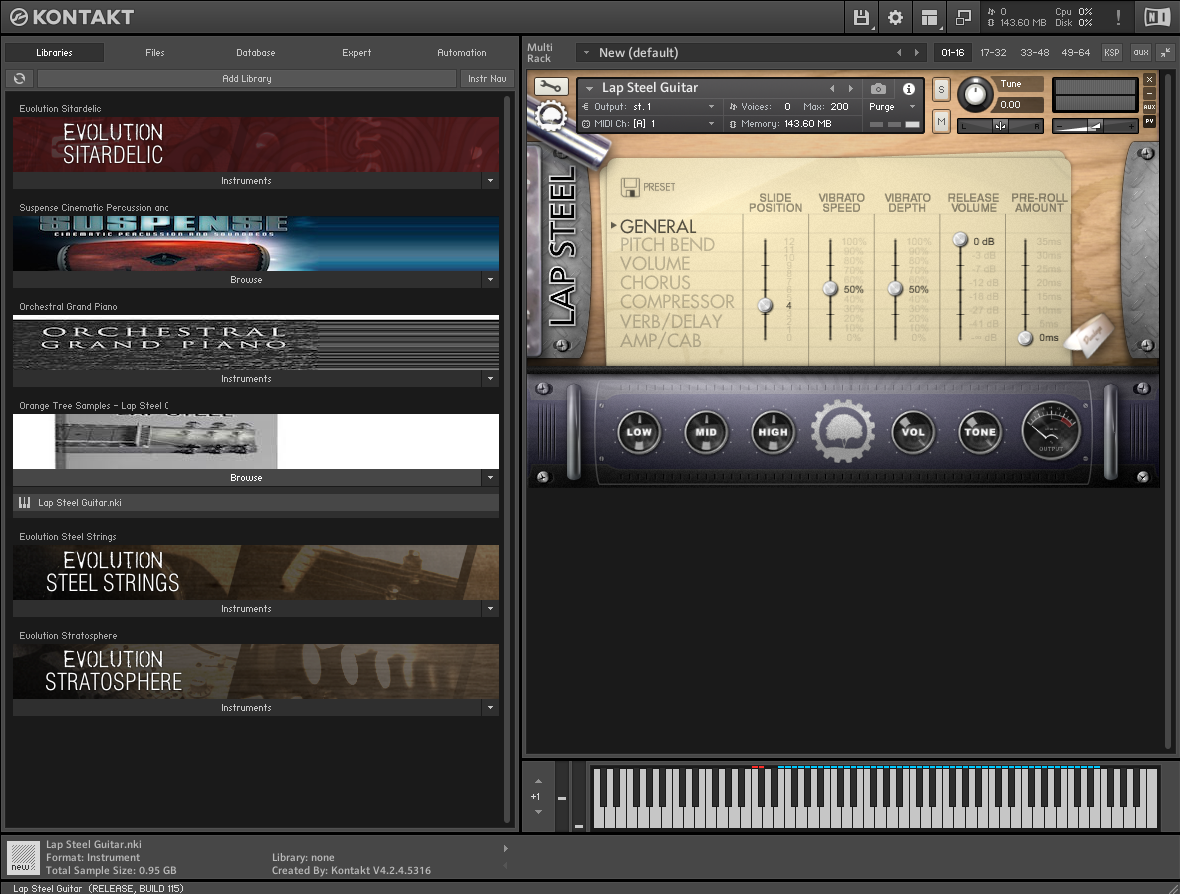Click the minimize rack arrows icon
The height and width of the screenshot is (894, 1180).
coord(1165,53)
